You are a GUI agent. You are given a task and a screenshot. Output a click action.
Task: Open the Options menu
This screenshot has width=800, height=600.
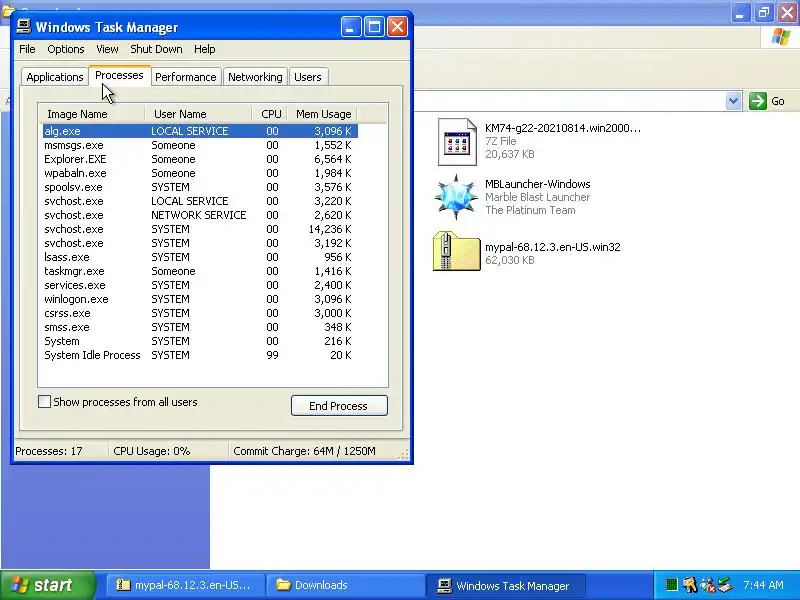tap(66, 49)
